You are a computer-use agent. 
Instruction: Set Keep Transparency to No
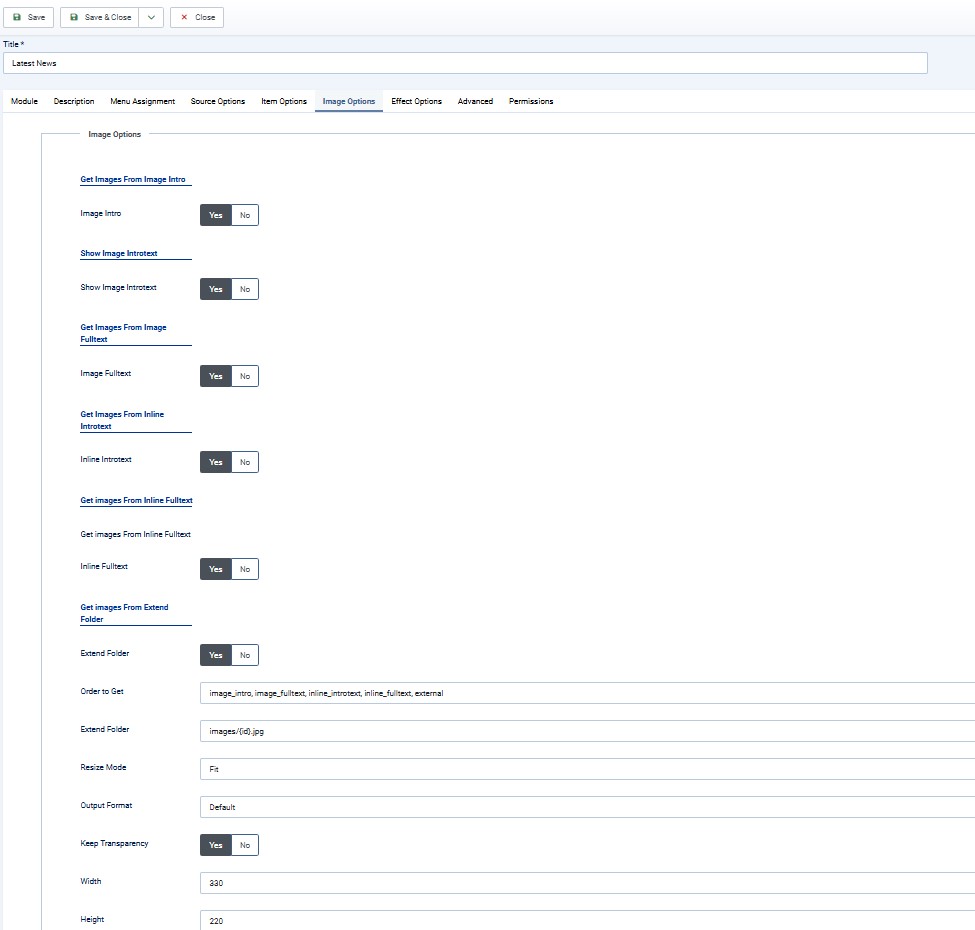coord(245,845)
